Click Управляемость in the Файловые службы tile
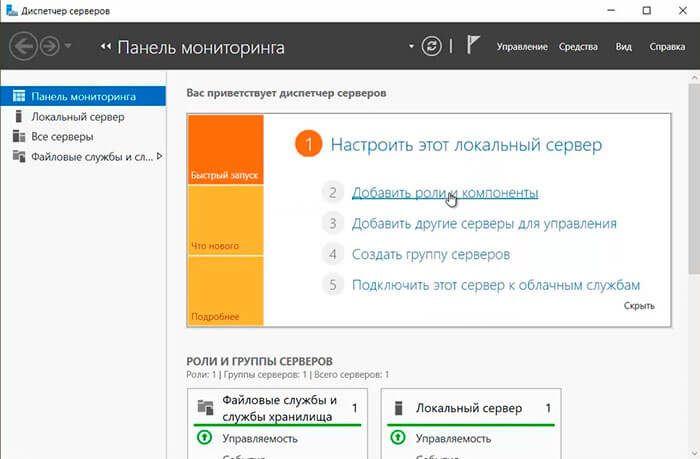Image resolution: width=700 pixels, height=459 pixels. pos(260,438)
